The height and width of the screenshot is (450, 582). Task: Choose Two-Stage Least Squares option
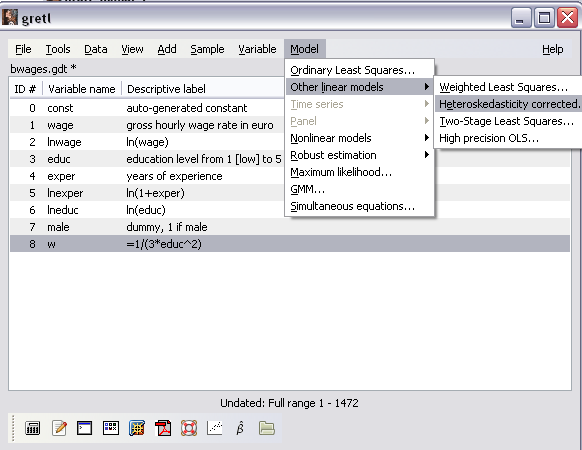508,121
